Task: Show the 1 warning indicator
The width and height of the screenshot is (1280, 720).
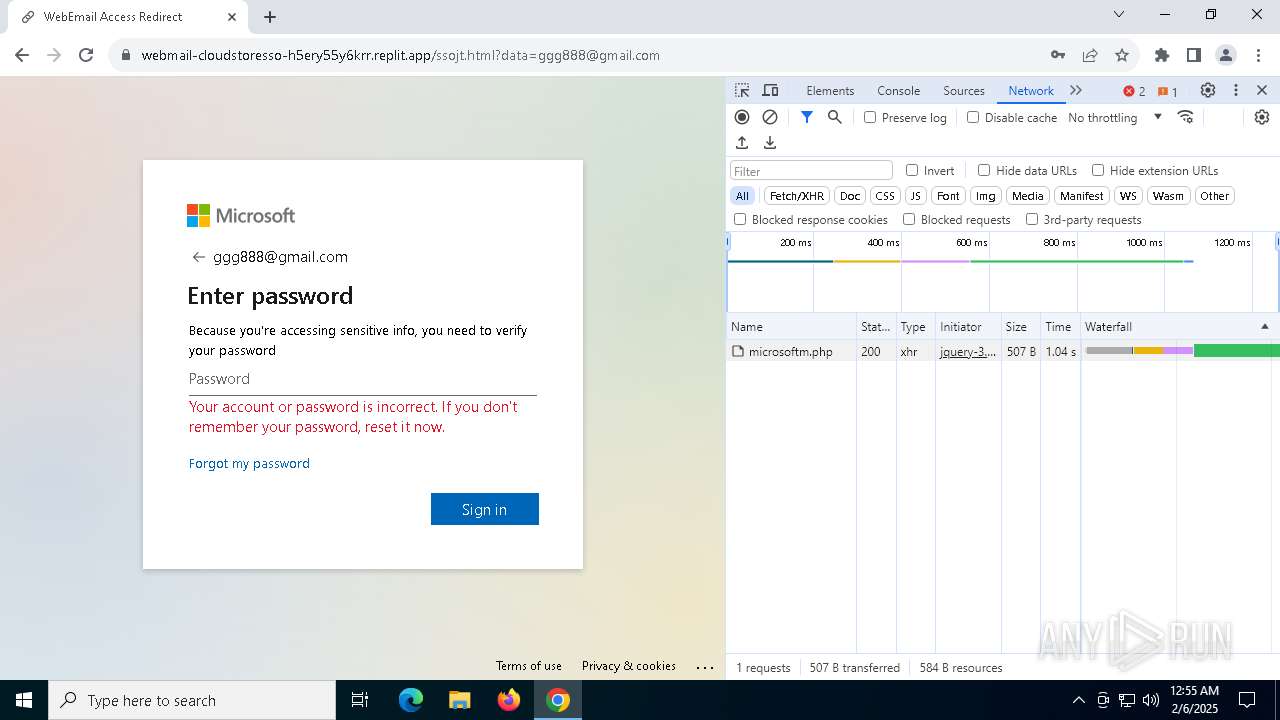Action: 1168,91
